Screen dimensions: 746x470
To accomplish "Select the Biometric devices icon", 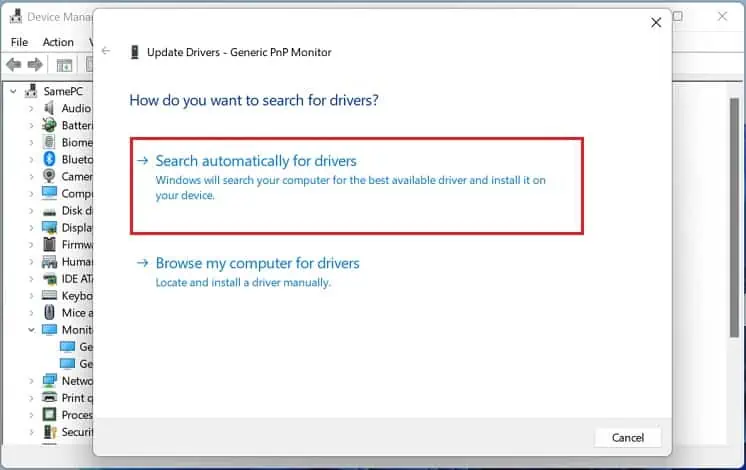I will (49, 142).
